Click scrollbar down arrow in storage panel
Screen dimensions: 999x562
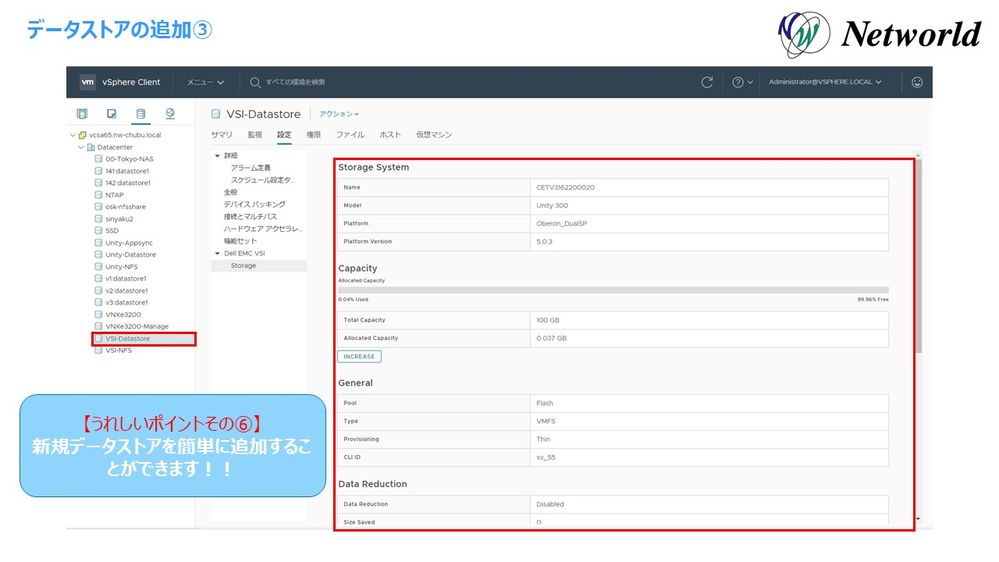pos(918,519)
